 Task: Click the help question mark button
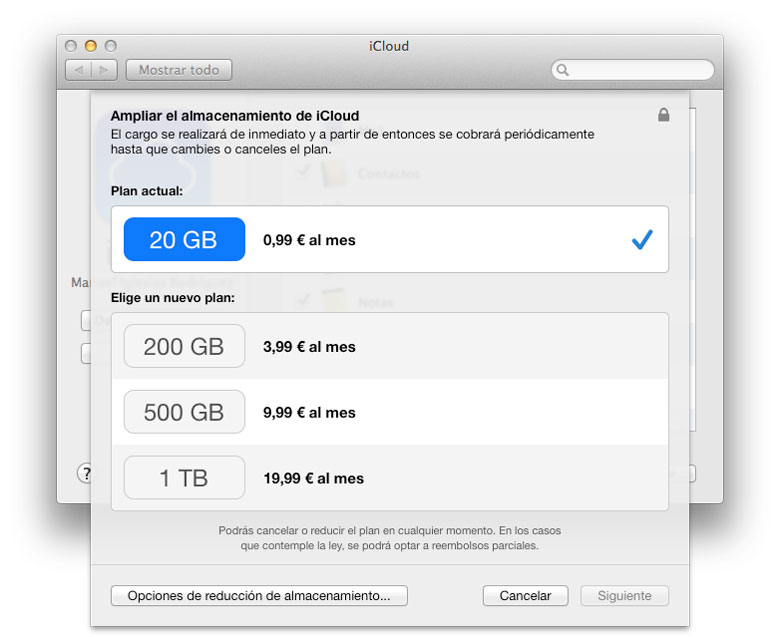(85, 473)
